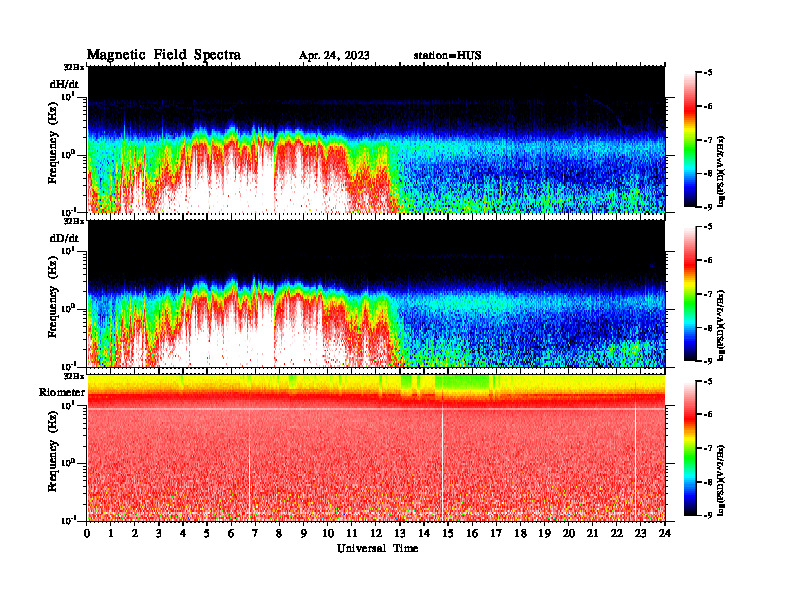Click the '-5' value on top color bar
Viewport: 792px width, 612px height.
point(708,73)
